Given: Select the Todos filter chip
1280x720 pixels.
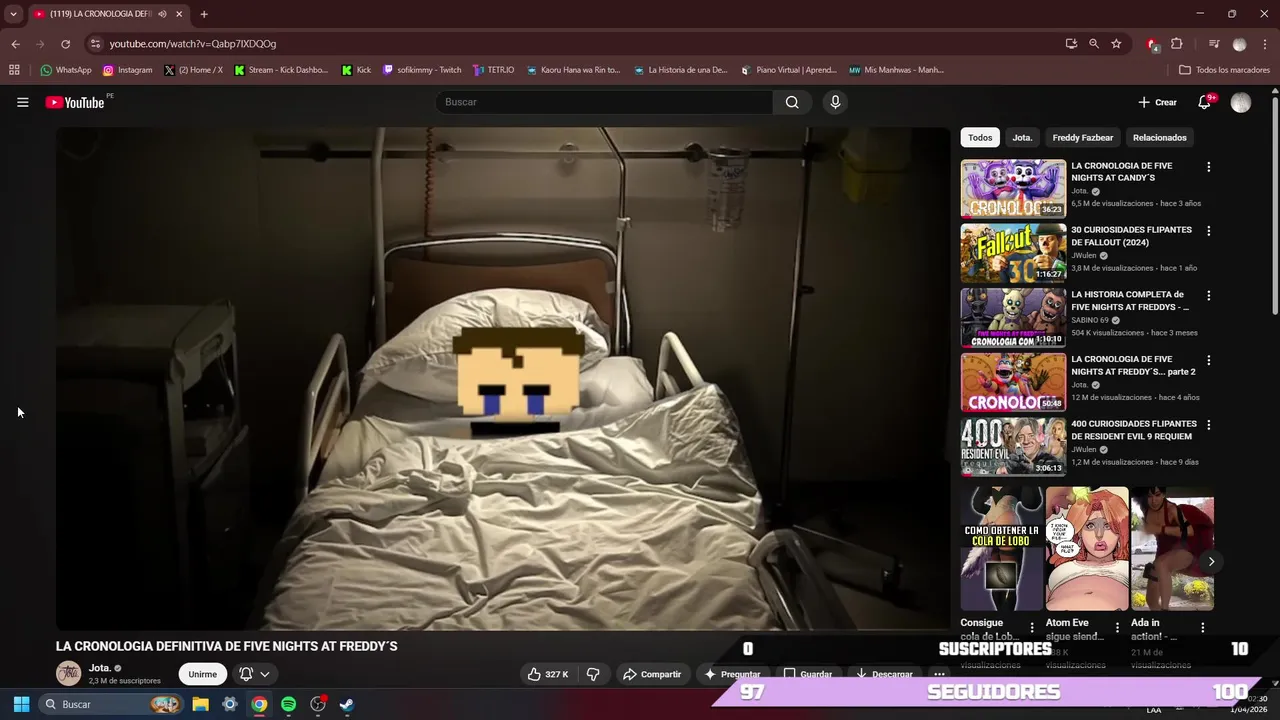Looking at the screenshot, I should tap(980, 137).
